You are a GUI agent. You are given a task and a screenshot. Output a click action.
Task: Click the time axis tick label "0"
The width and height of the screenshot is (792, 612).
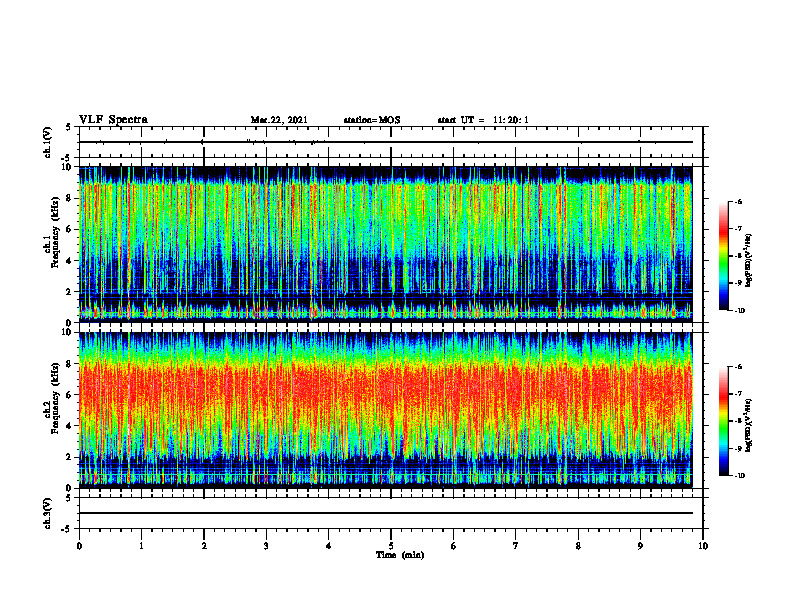pyautogui.click(x=79, y=546)
